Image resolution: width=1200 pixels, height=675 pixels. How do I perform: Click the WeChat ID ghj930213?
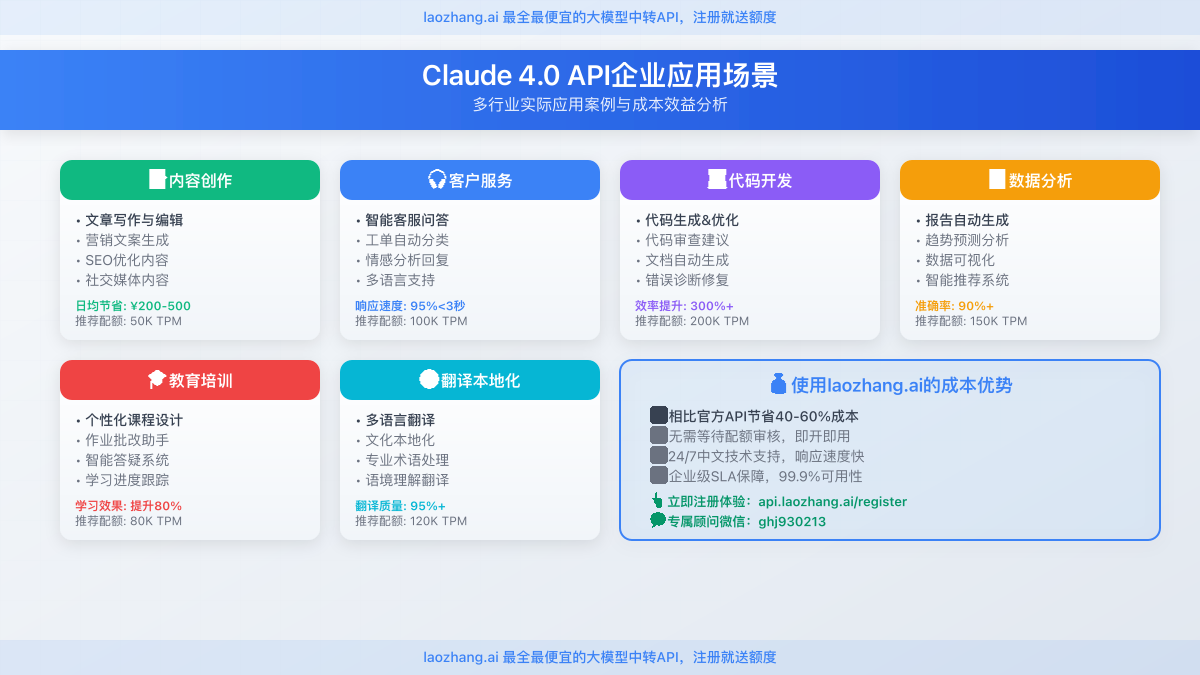pyautogui.click(x=792, y=521)
